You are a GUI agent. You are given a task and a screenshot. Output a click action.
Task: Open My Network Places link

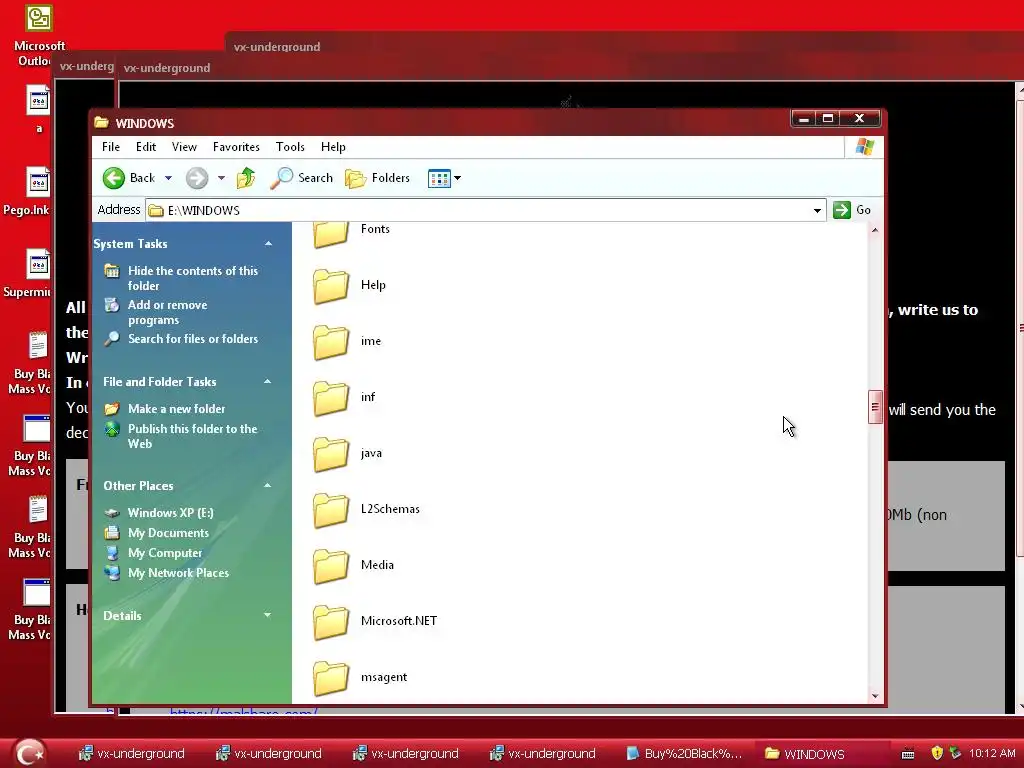178,573
